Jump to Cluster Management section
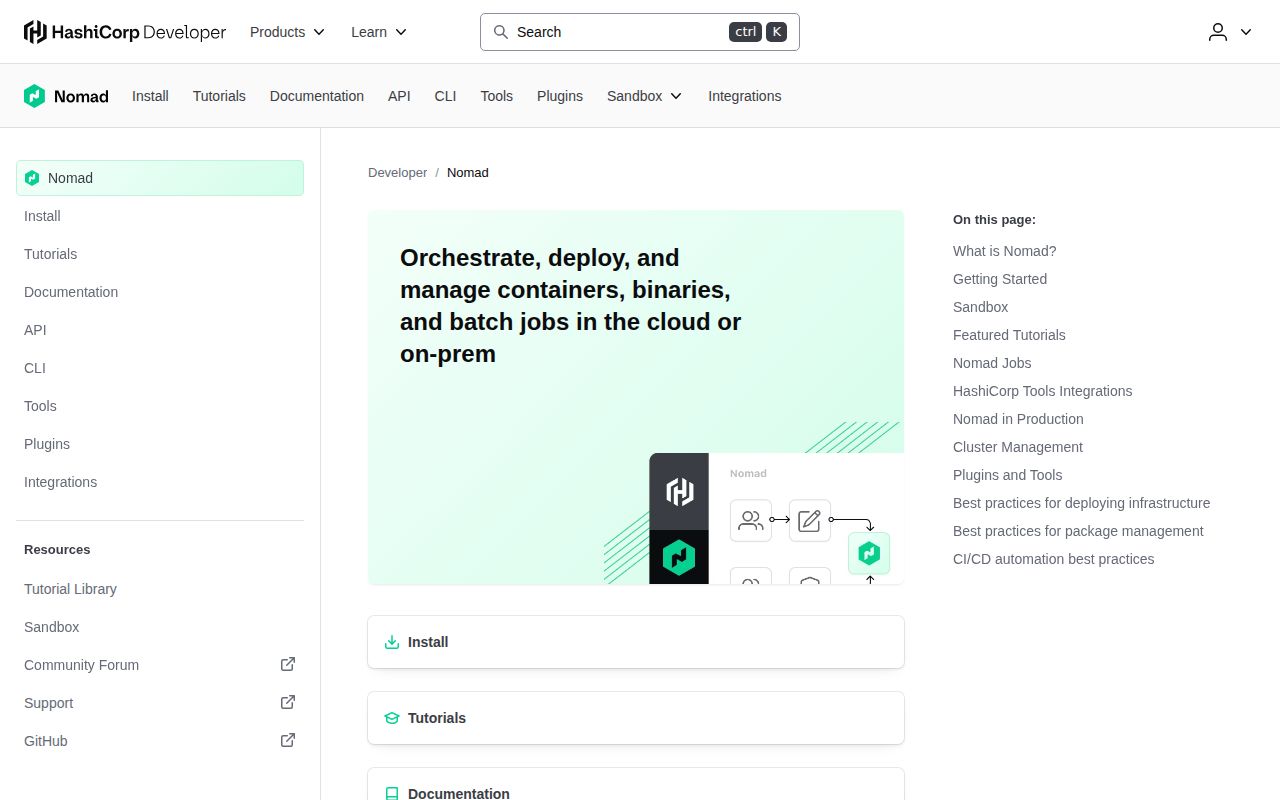This screenshot has height=800, width=1280. [x=1018, y=447]
